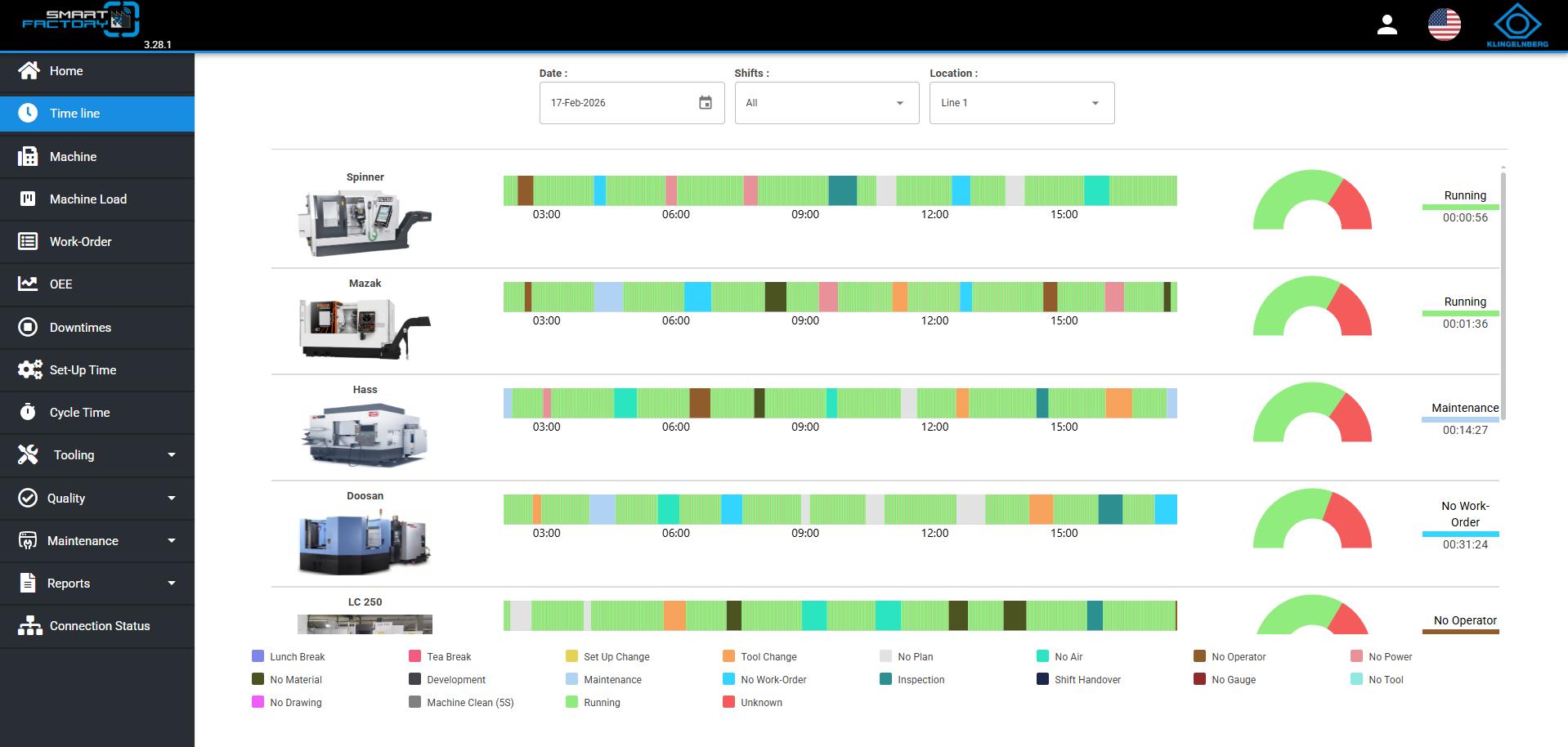This screenshot has height=747, width=1568.
Task: Click the No Operator legend swatch
Action: [1199, 656]
